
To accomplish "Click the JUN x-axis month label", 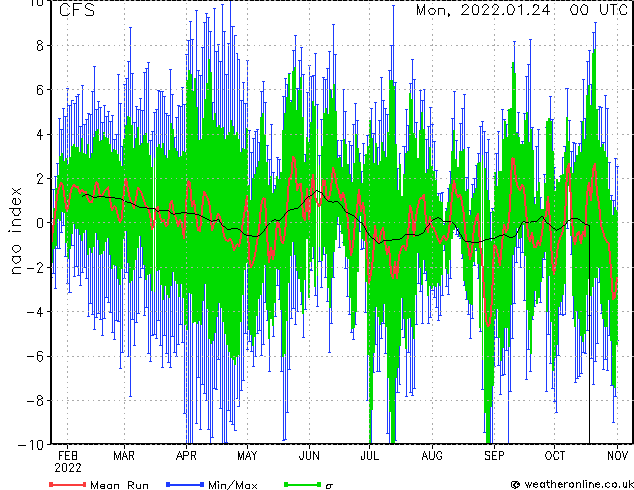I will (x=309, y=456).
